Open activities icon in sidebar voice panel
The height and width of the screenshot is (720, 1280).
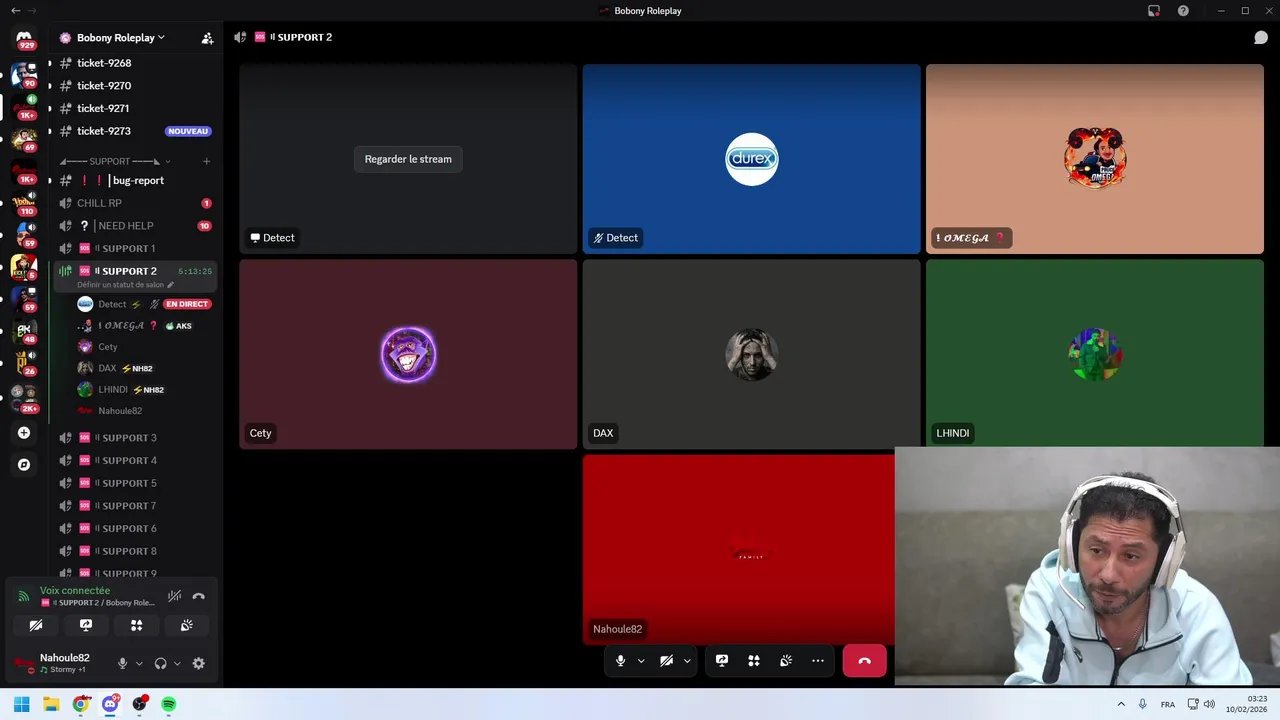click(x=136, y=625)
